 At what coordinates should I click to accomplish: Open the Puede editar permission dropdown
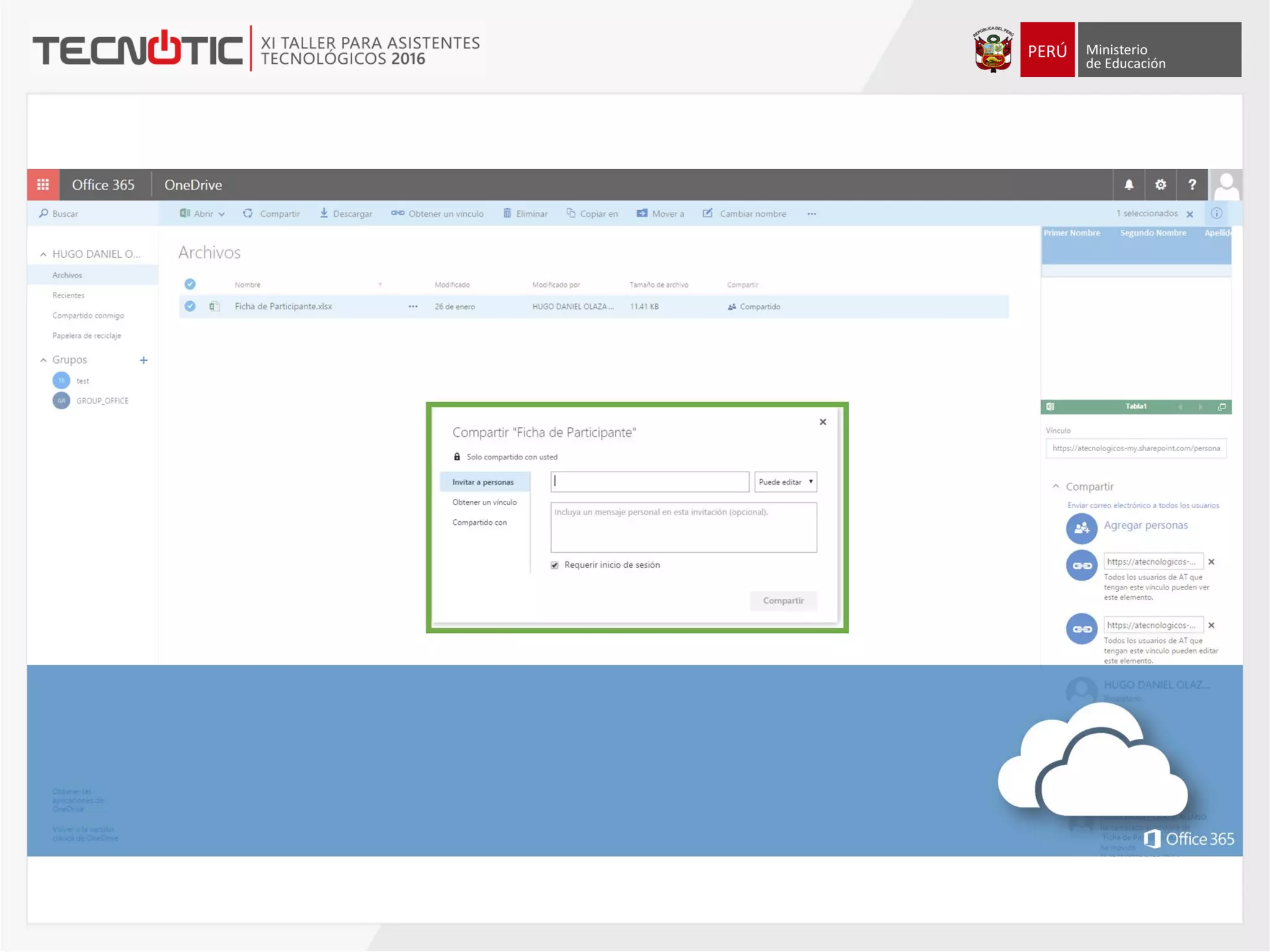[x=785, y=482]
